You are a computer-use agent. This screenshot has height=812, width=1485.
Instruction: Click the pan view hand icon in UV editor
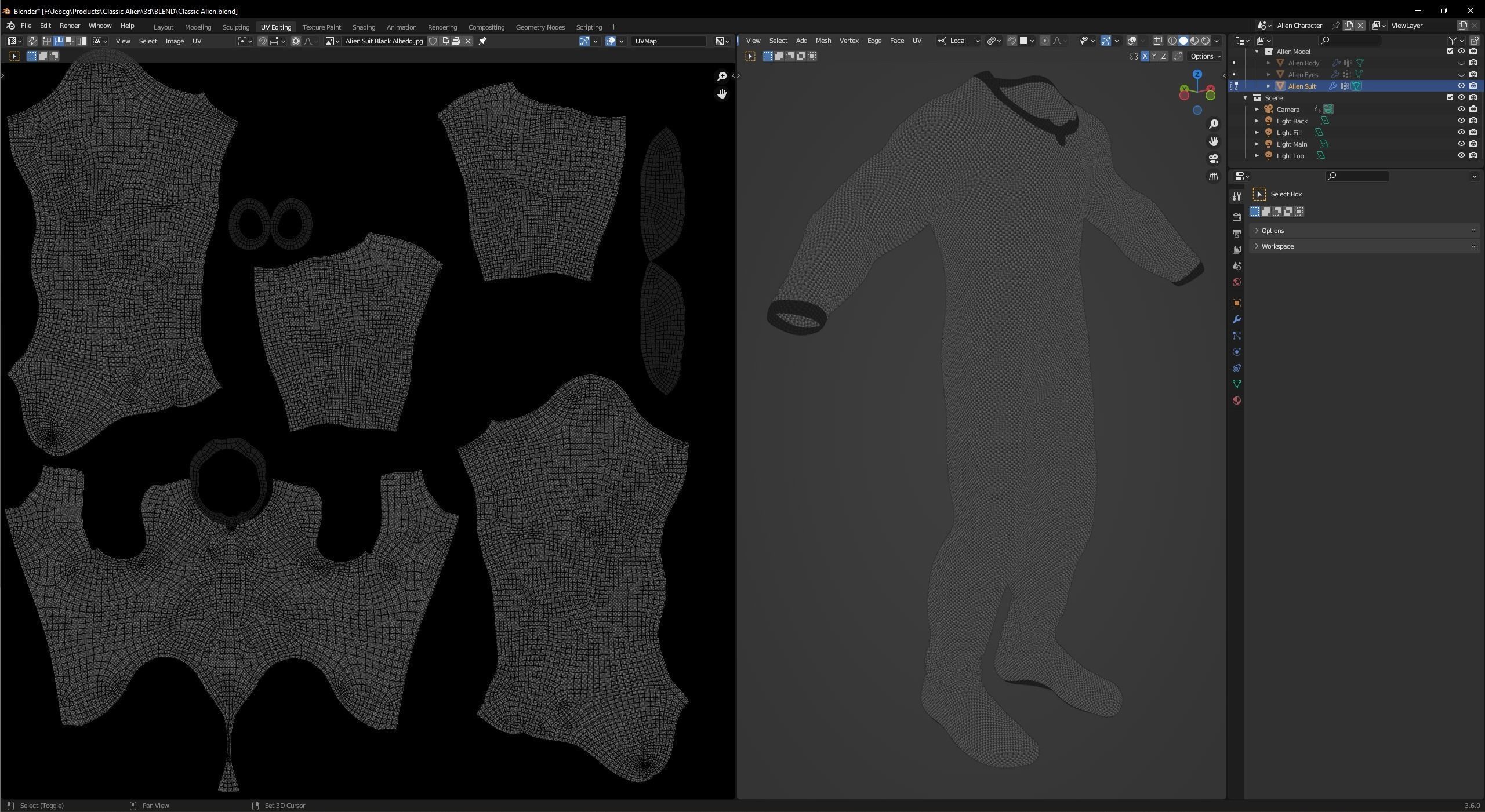pos(722,94)
